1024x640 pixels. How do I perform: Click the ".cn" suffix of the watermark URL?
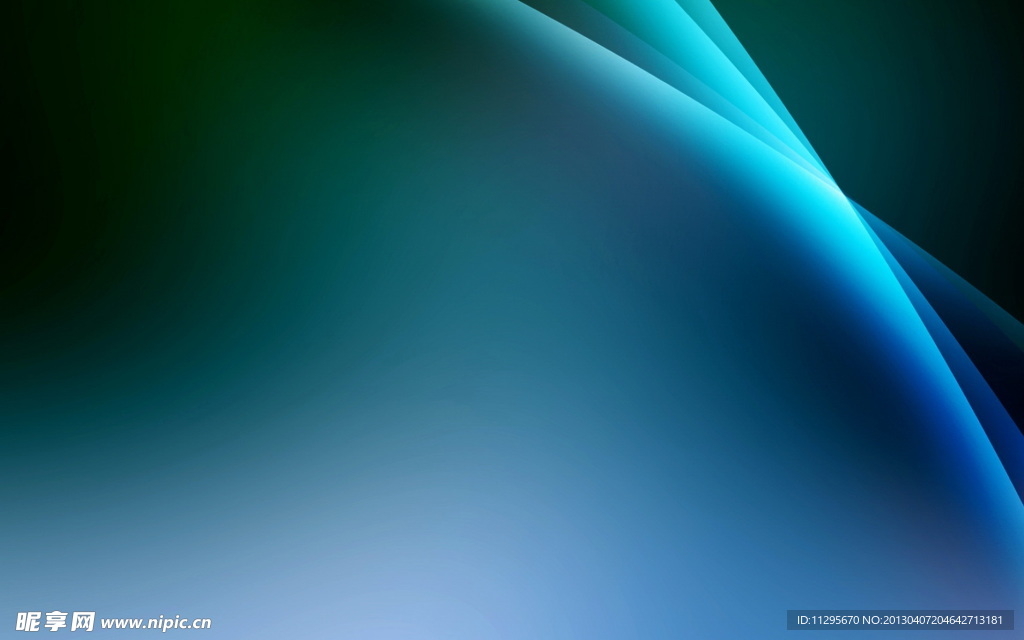[x=199, y=622]
